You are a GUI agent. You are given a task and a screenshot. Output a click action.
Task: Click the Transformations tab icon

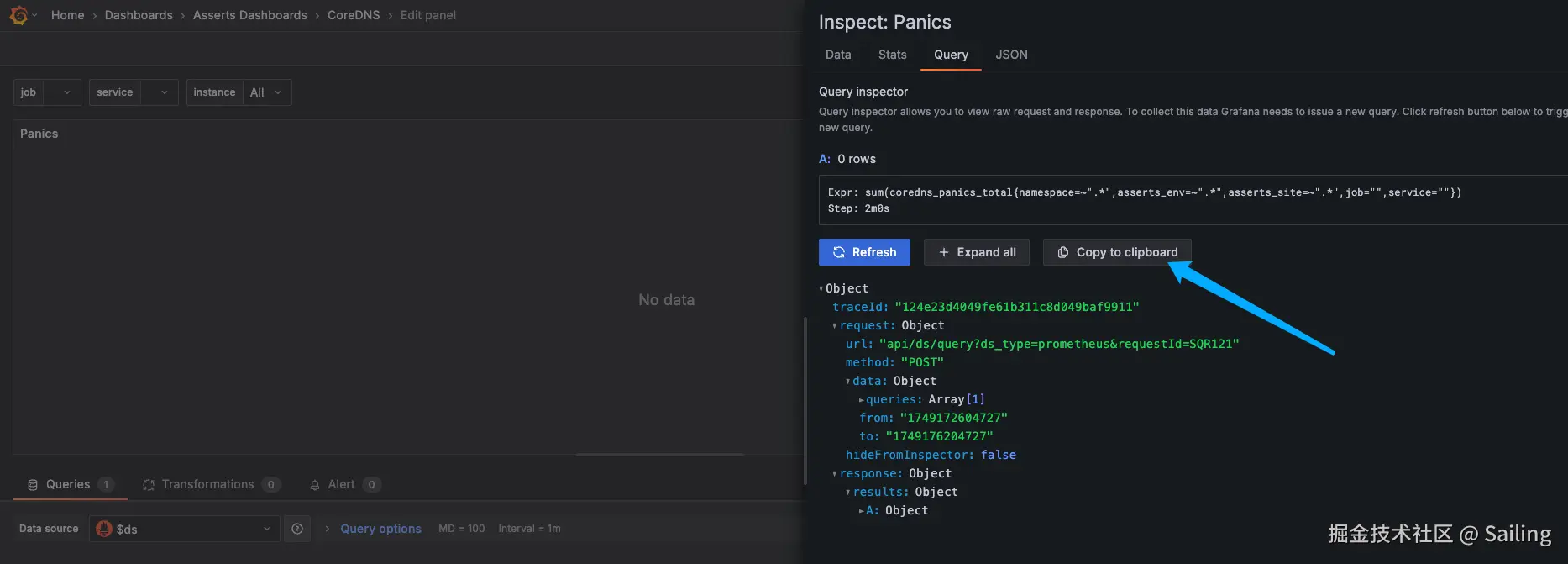tap(149, 485)
